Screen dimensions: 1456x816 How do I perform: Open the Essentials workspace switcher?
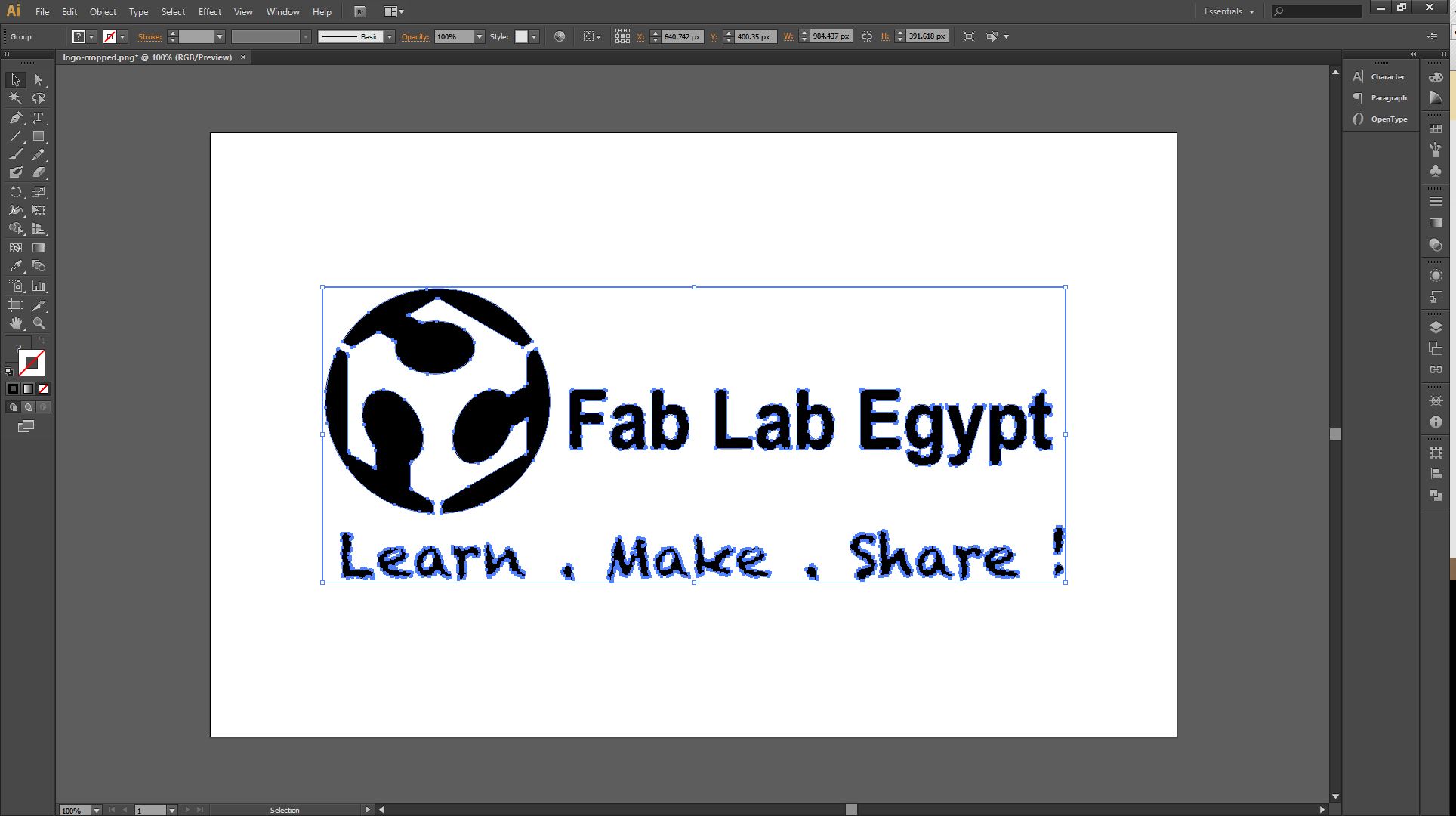(x=1229, y=11)
